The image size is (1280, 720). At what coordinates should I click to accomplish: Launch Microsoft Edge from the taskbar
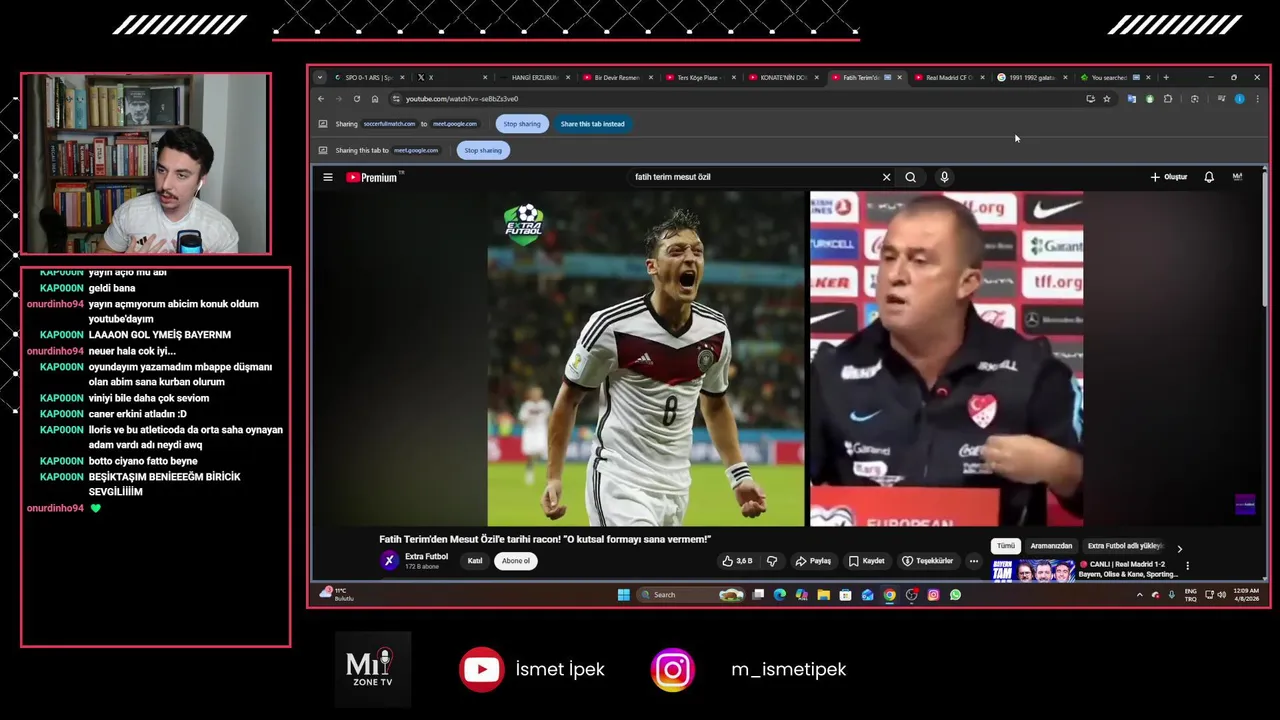click(780, 595)
